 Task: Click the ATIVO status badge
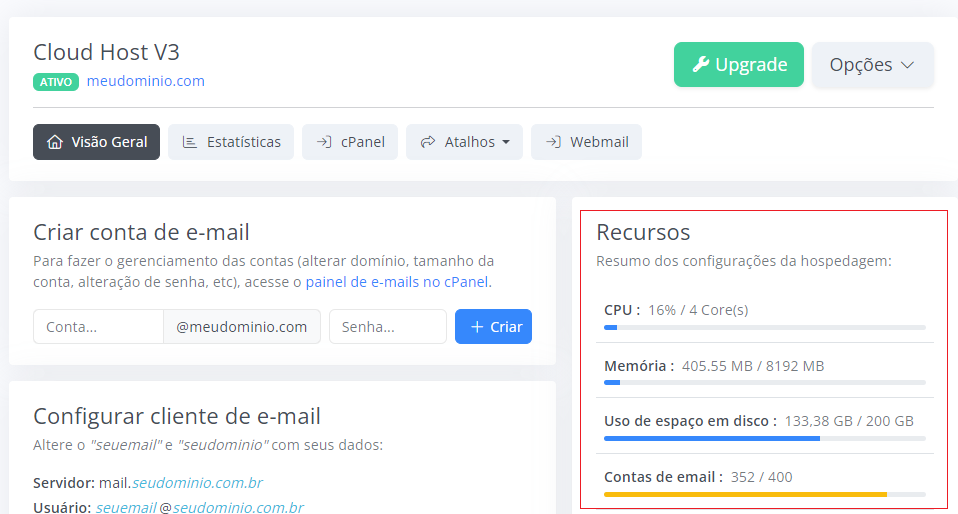coord(56,82)
